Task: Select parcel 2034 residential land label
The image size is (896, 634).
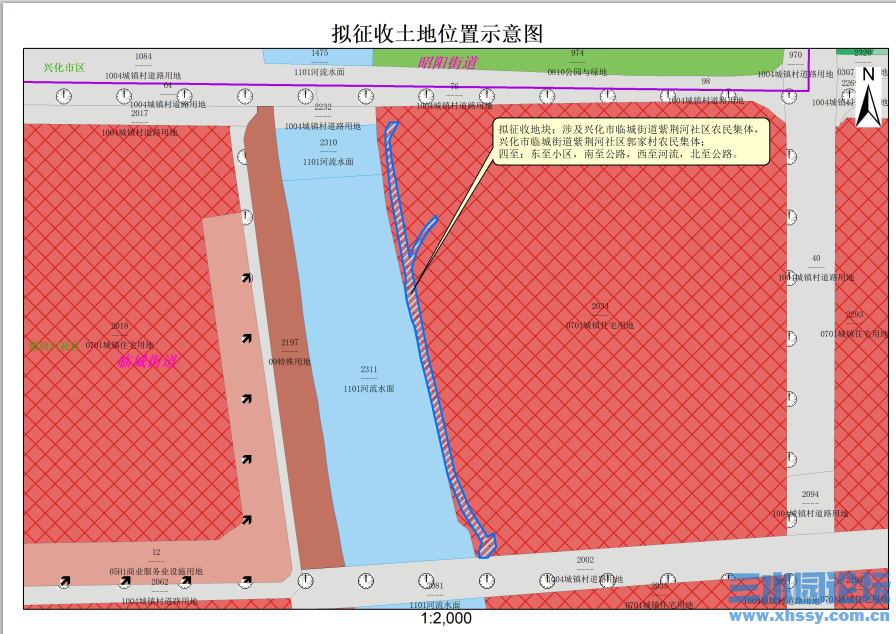Action: pyautogui.click(x=600, y=316)
